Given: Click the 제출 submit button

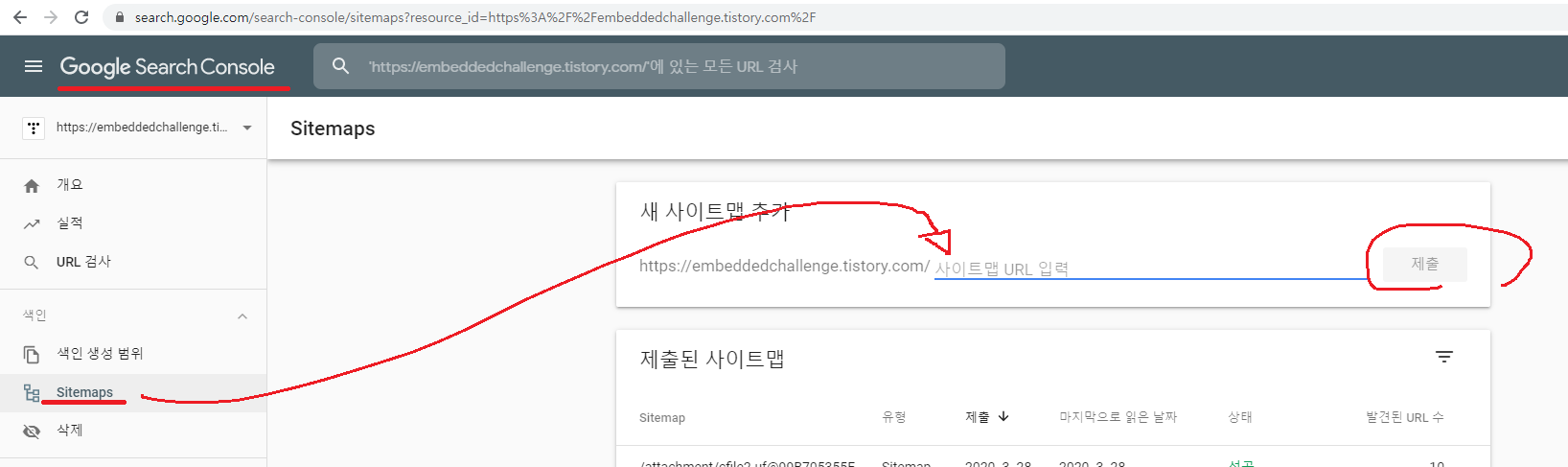Looking at the screenshot, I should pyautogui.click(x=1424, y=264).
